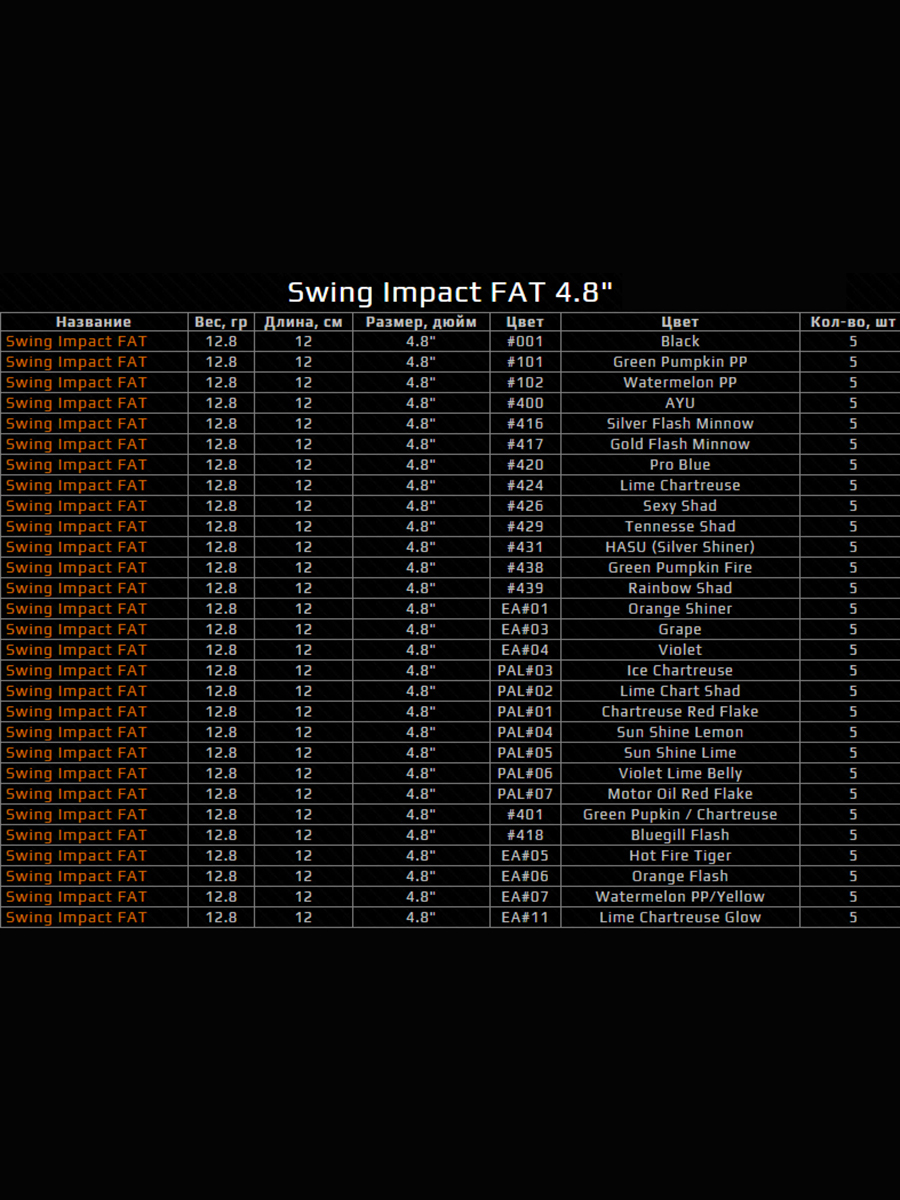Click the Silver Flash Minnow cell
Screen dimensions: 900x1200
pyautogui.click(x=680, y=423)
